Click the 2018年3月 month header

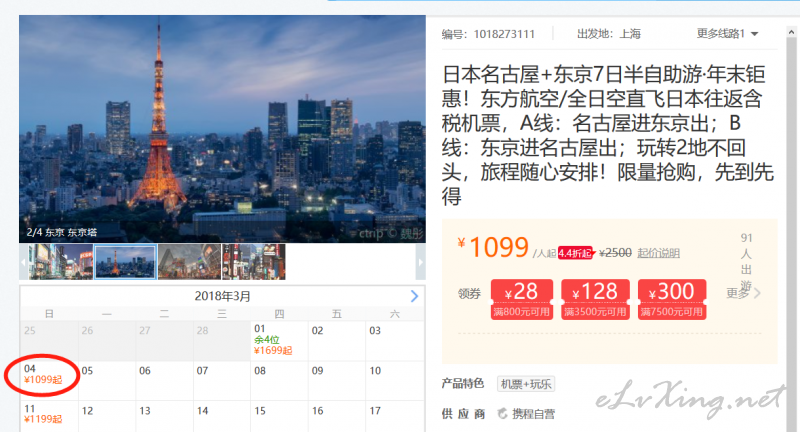(x=222, y=296)
